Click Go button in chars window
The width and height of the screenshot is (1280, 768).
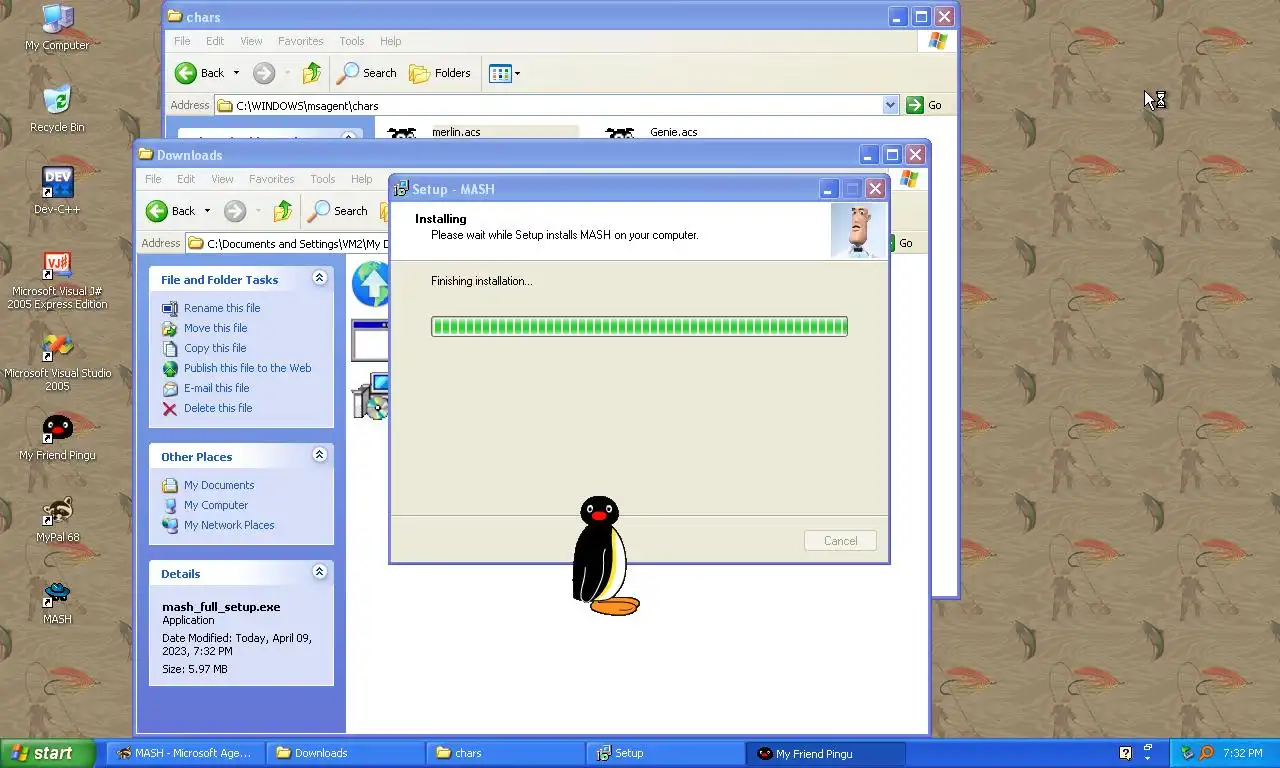pos(925,105)
